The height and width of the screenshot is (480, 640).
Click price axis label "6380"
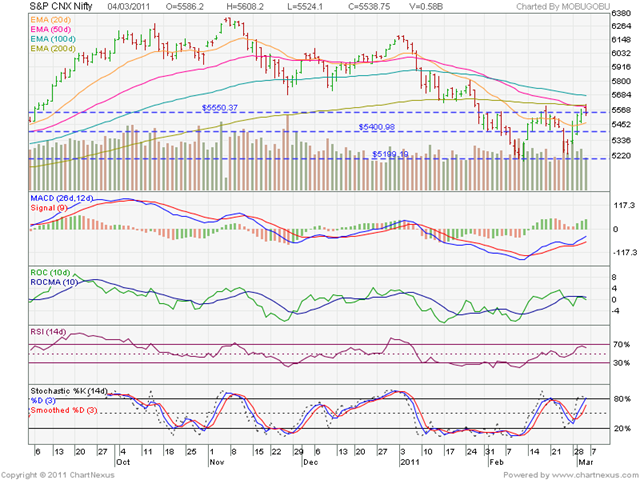[x=622, y=13]
